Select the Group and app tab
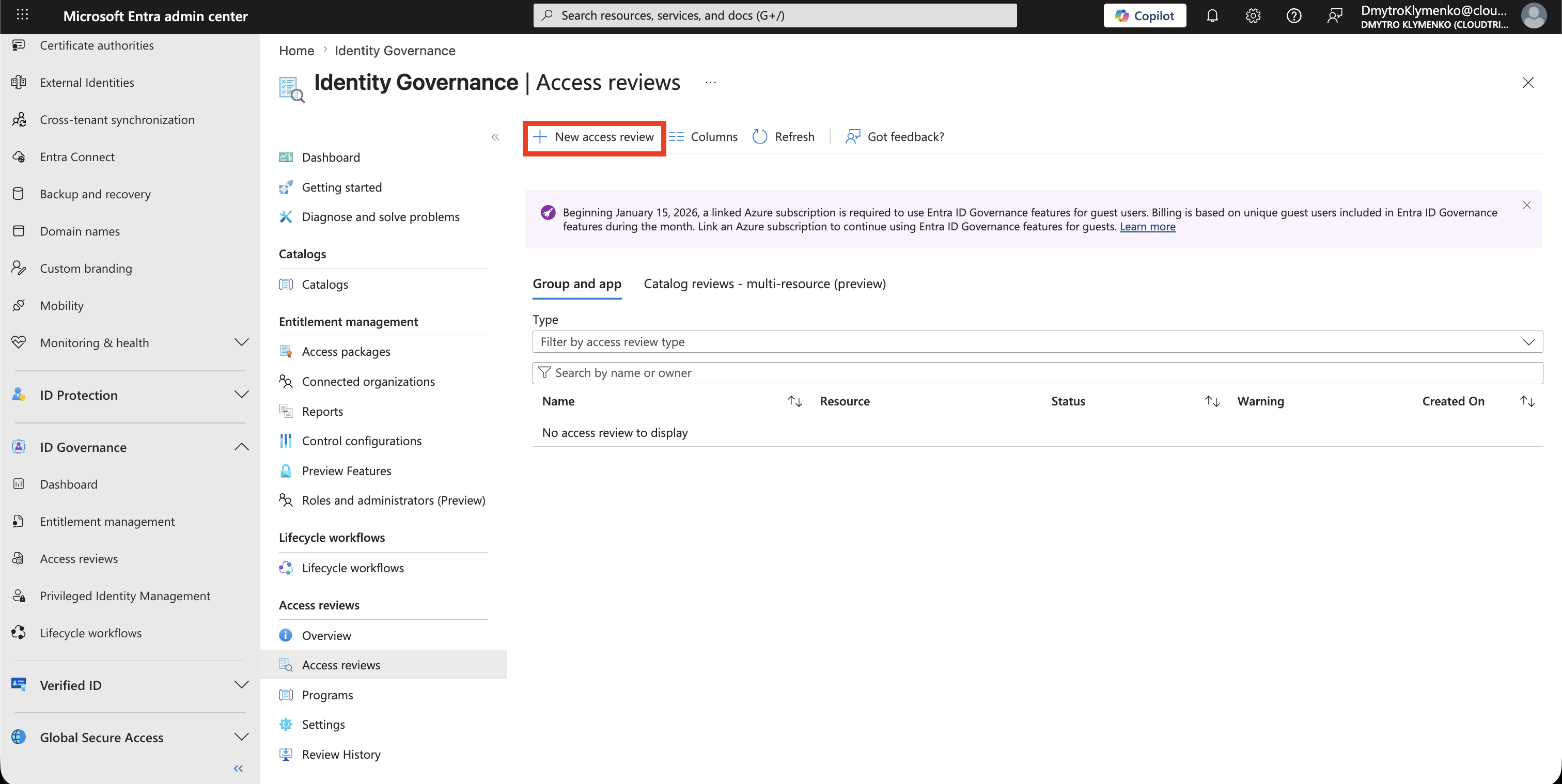The width and height of the screenshot is (1562, 784). [576, 284]
